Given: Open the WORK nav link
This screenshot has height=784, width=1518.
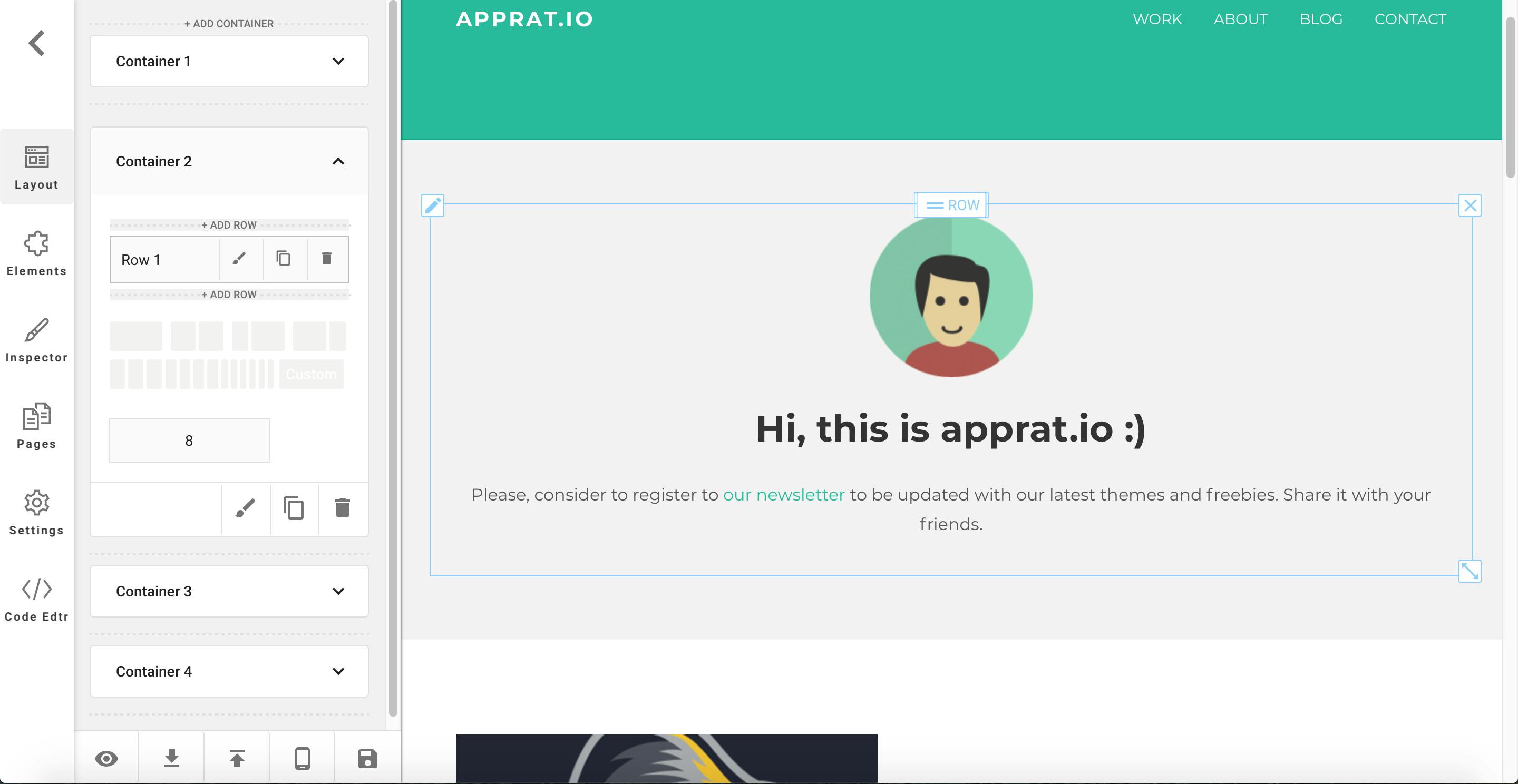Looking at the screenshot, I should pyautogui.click(x=1157, y=19).
